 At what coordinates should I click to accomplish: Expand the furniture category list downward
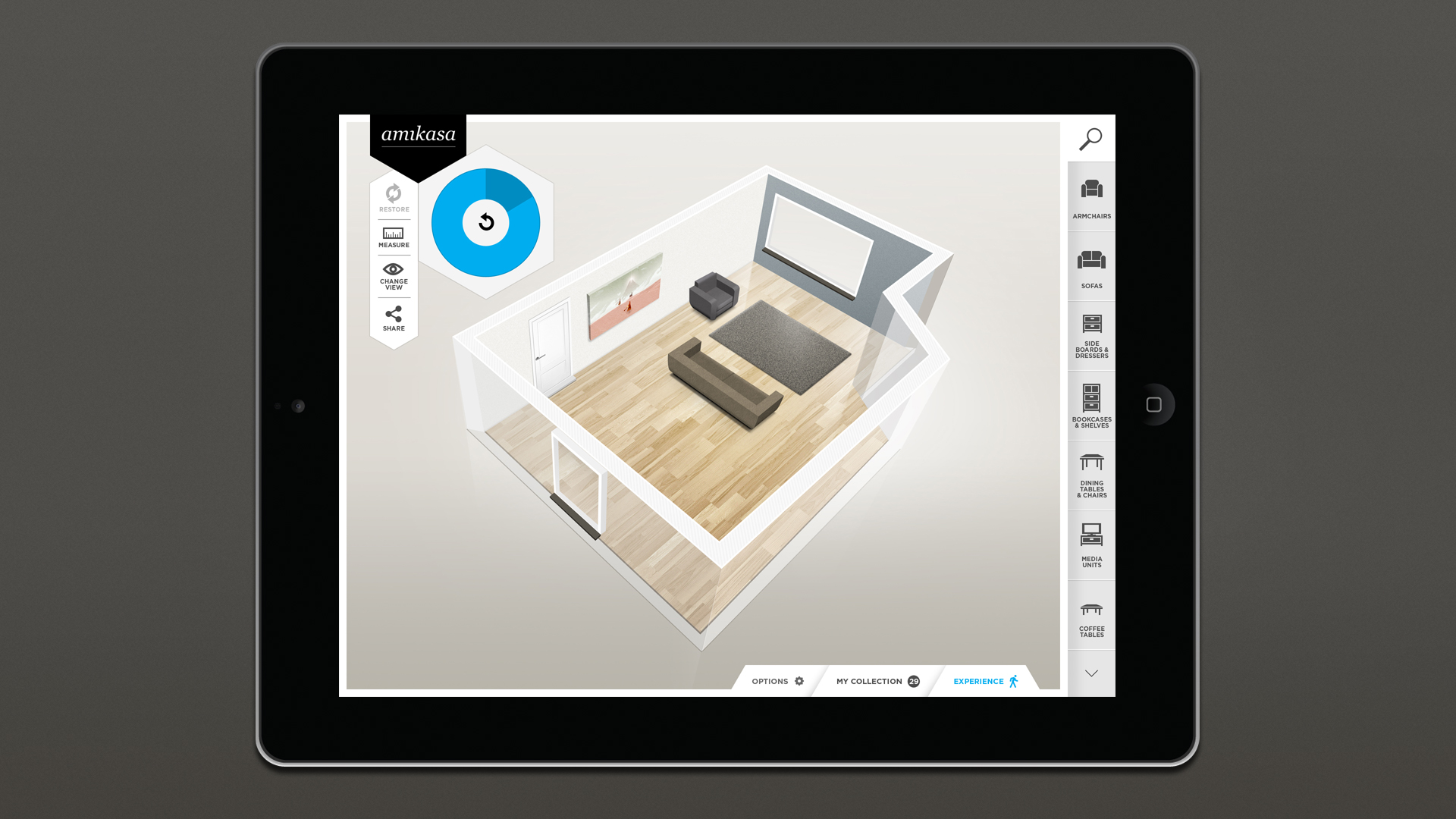(1091, 673)
